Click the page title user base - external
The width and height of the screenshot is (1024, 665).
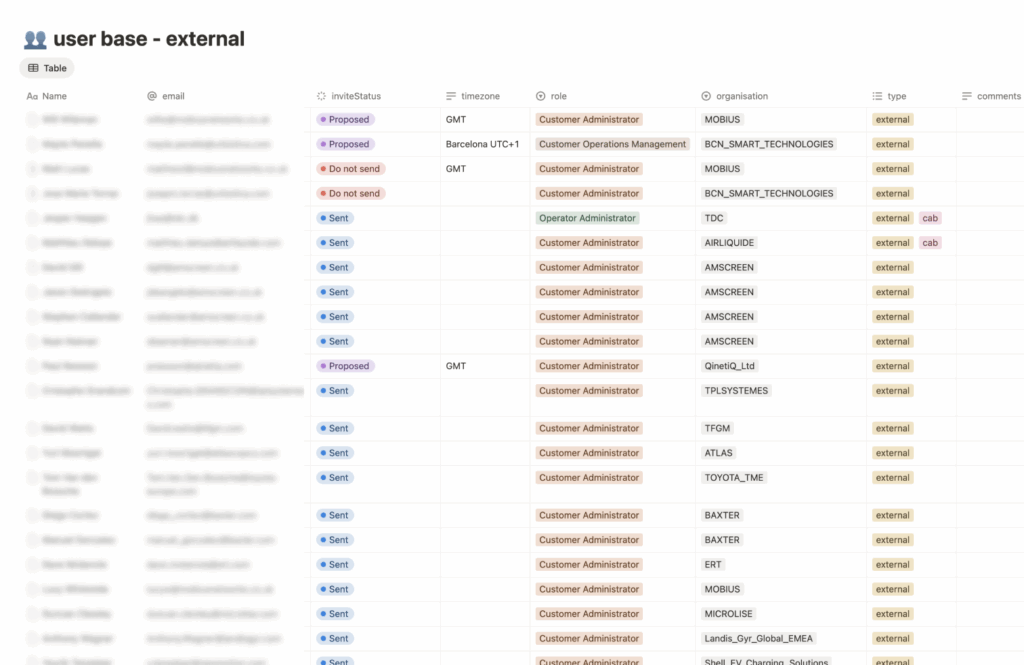(150, 40)
